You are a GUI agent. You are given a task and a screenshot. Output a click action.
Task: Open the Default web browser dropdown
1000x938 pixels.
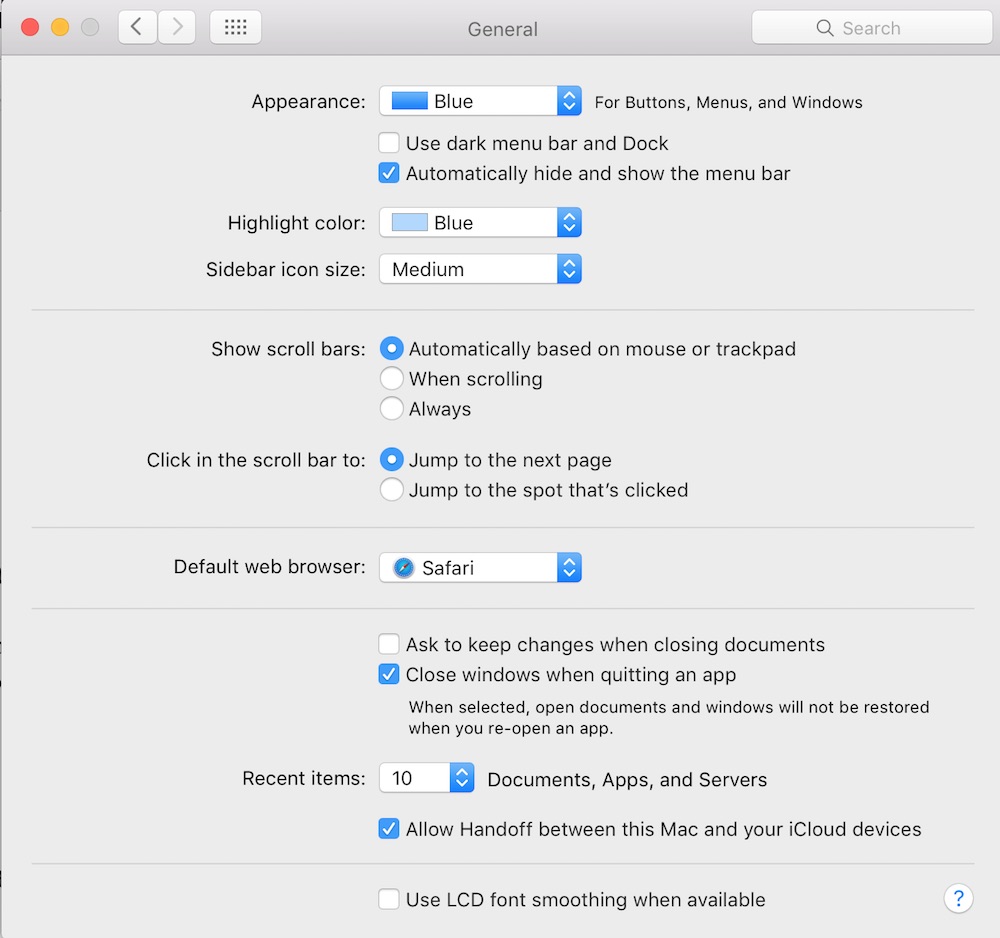480,568
